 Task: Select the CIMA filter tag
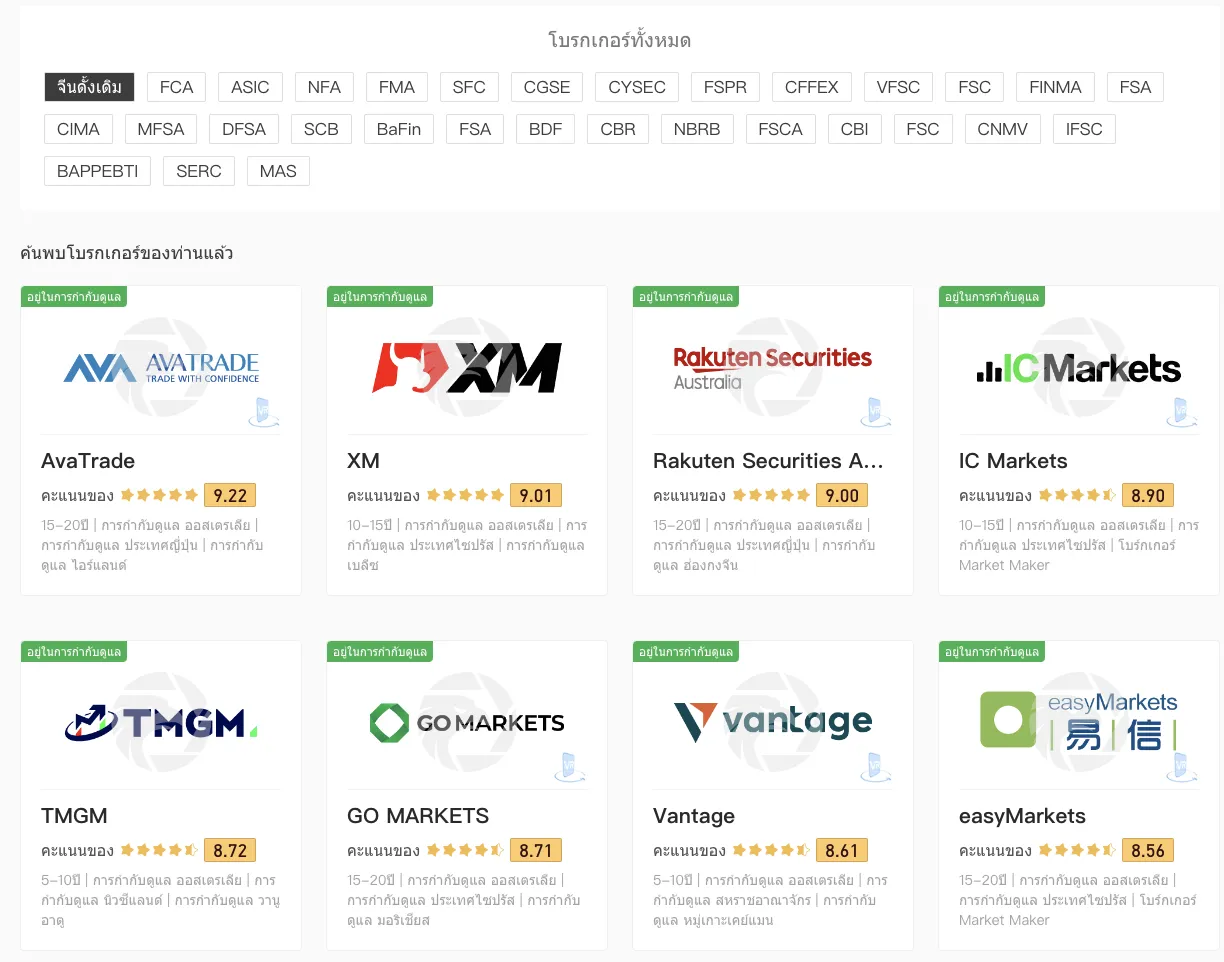pos(78,129)
